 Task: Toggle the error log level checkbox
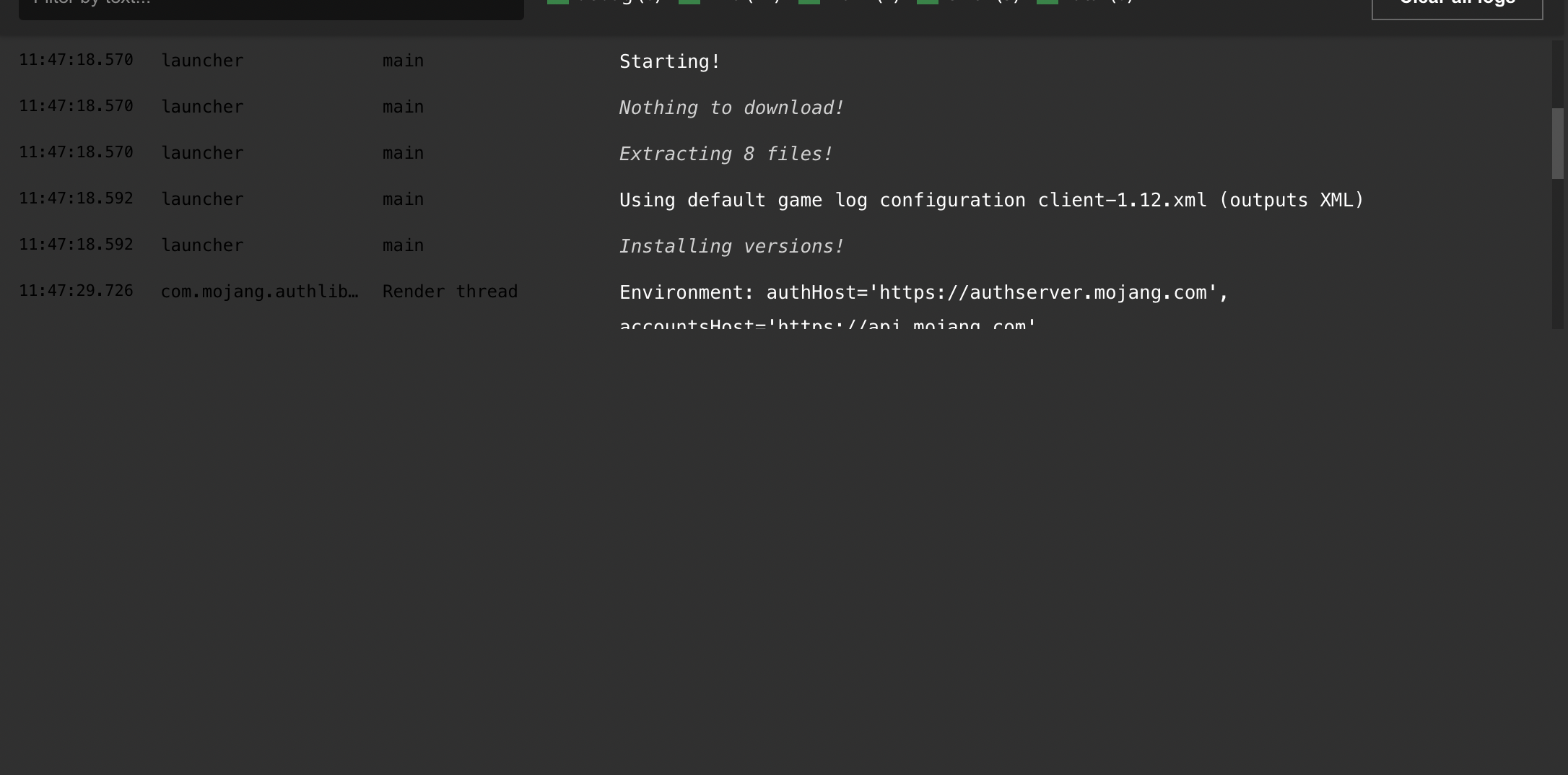coord(928,2)
